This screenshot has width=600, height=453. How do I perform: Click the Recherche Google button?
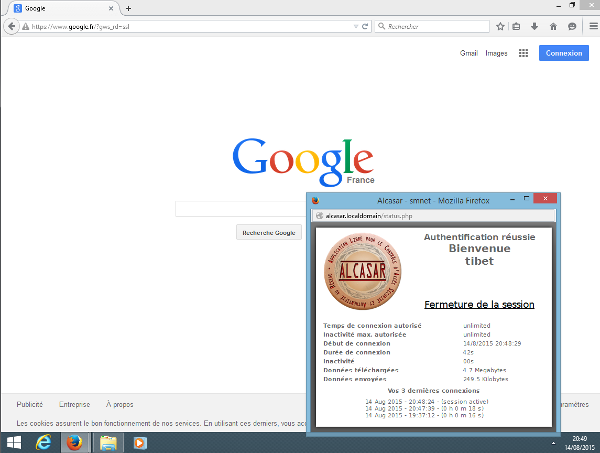coord(269,232)
